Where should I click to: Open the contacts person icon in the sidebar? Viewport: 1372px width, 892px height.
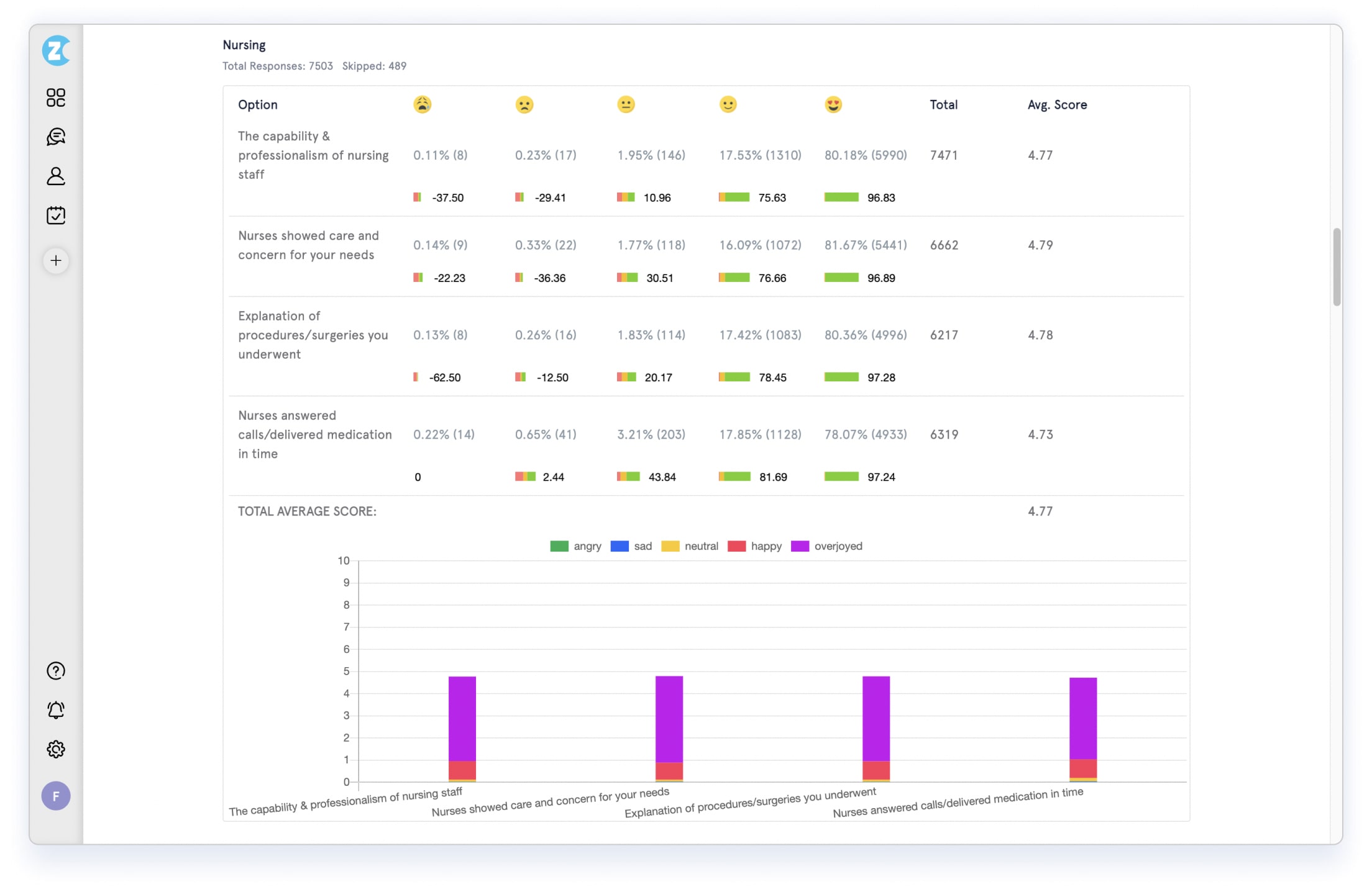click(56, 176)
